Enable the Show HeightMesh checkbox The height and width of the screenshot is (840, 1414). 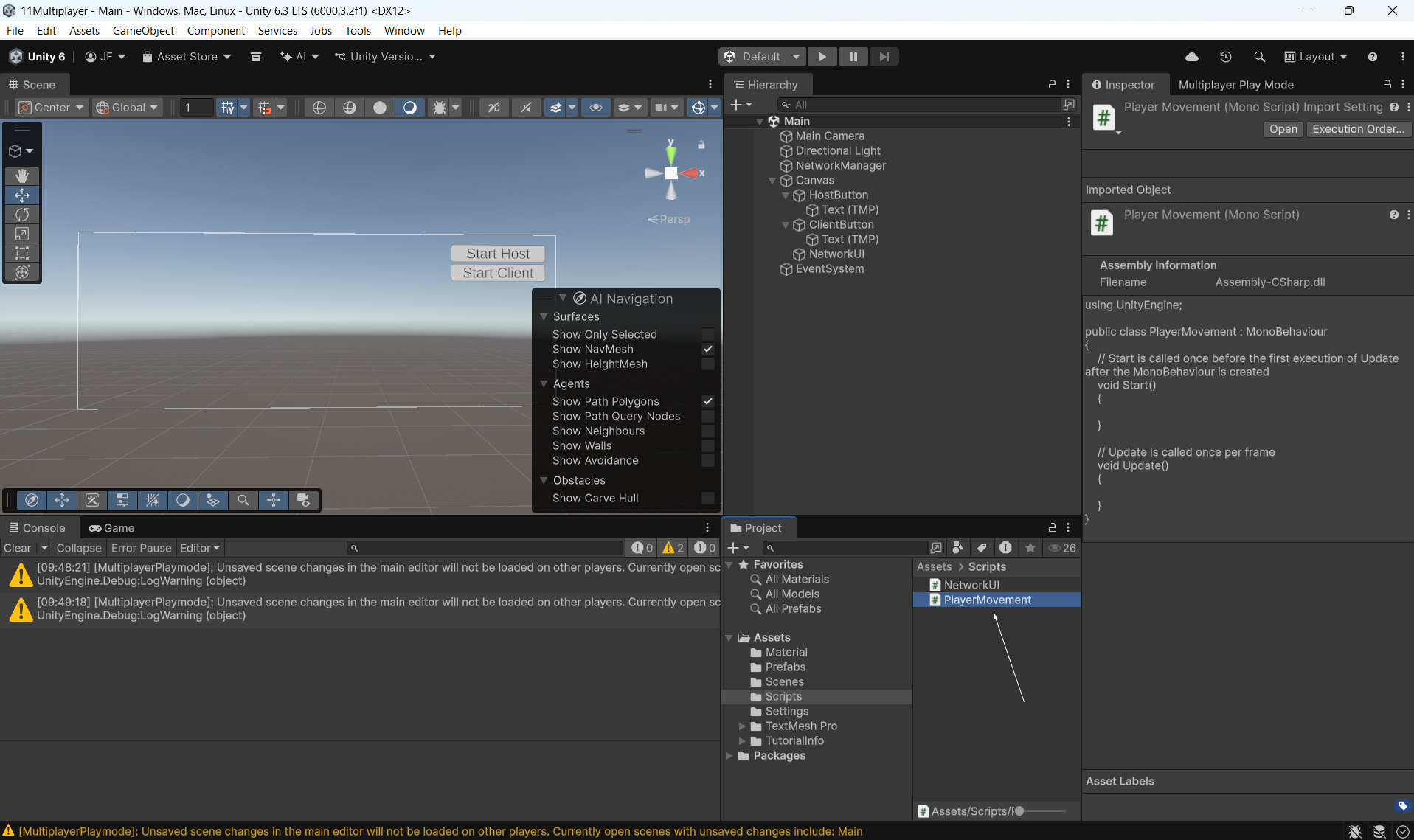point(707,364)
